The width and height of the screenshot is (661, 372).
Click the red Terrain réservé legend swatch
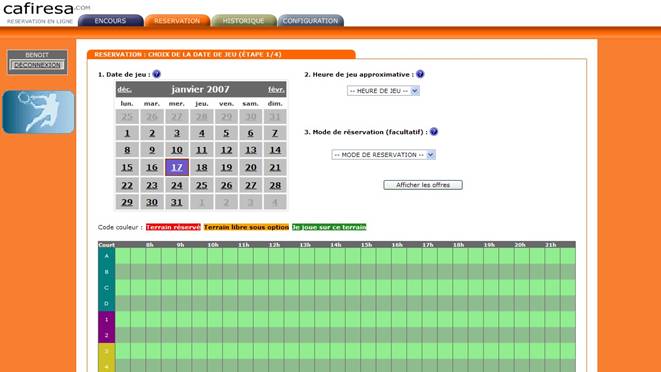pyautogui.click(x=173, y=227)
